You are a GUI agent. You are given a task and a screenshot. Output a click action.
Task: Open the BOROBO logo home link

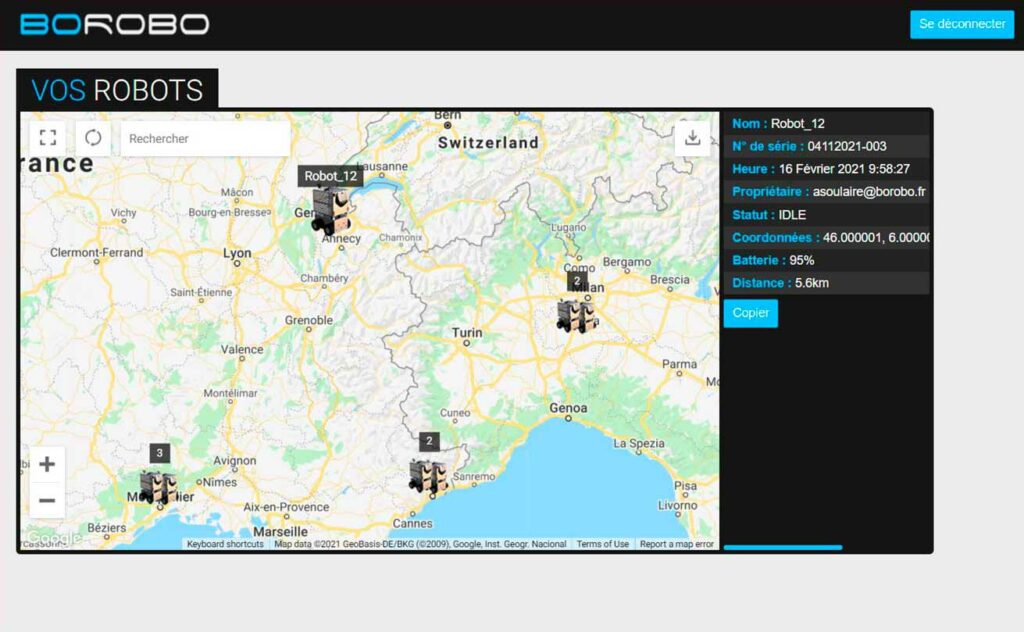114,24
